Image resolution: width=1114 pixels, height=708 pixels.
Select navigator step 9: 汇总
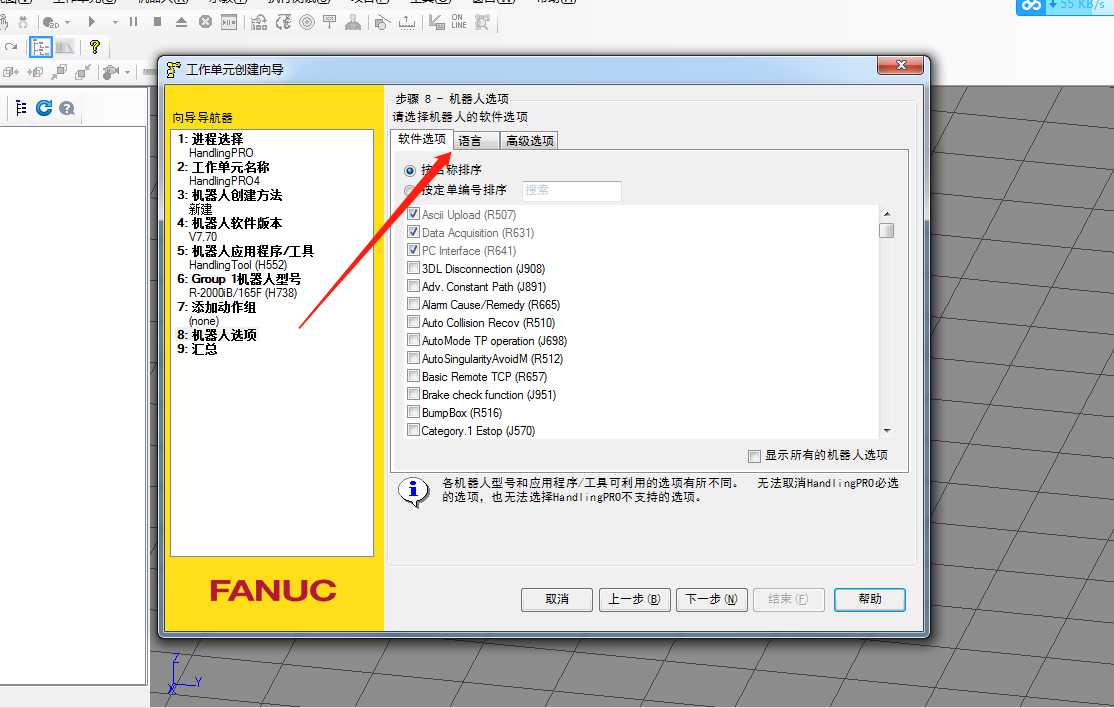pos(197,349)
